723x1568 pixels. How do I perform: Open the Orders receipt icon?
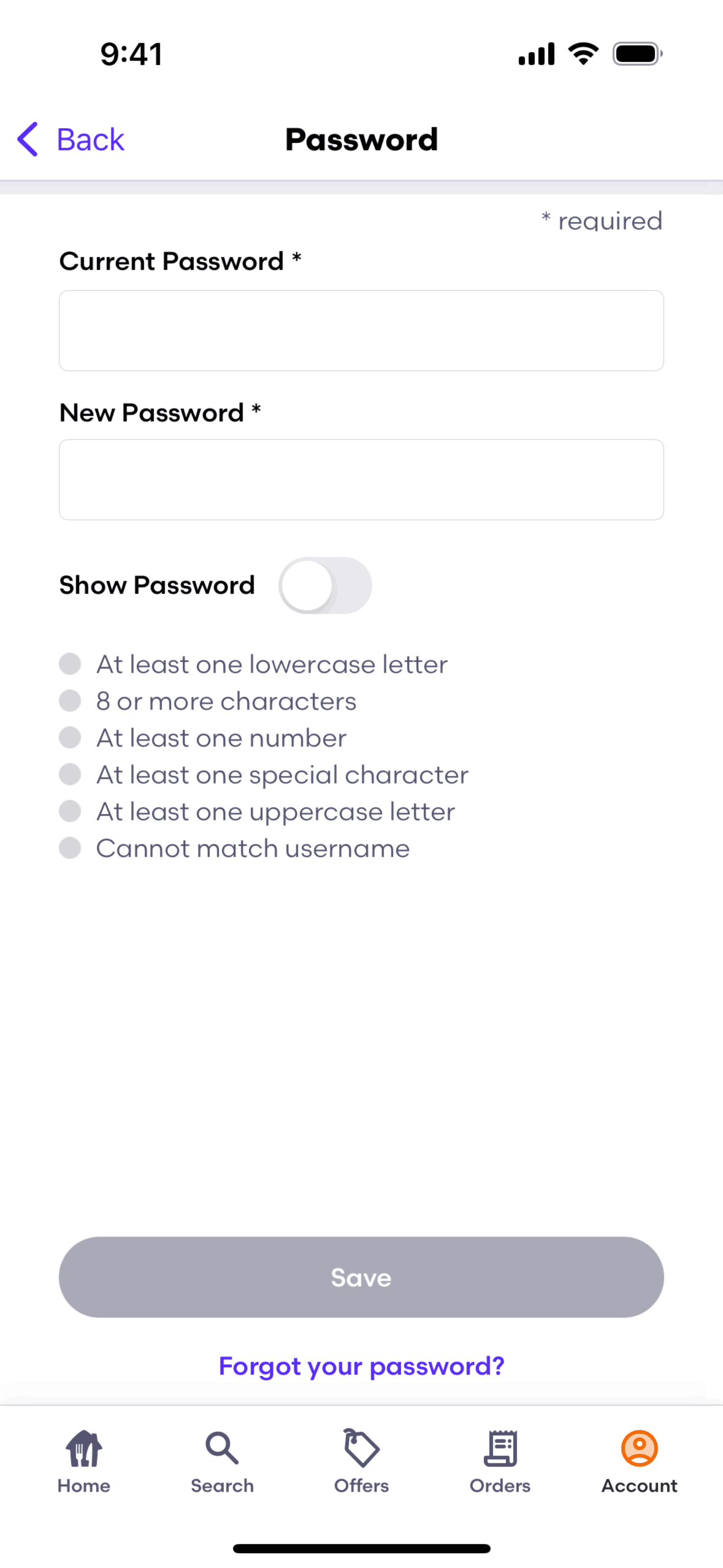coord(500,1448)
